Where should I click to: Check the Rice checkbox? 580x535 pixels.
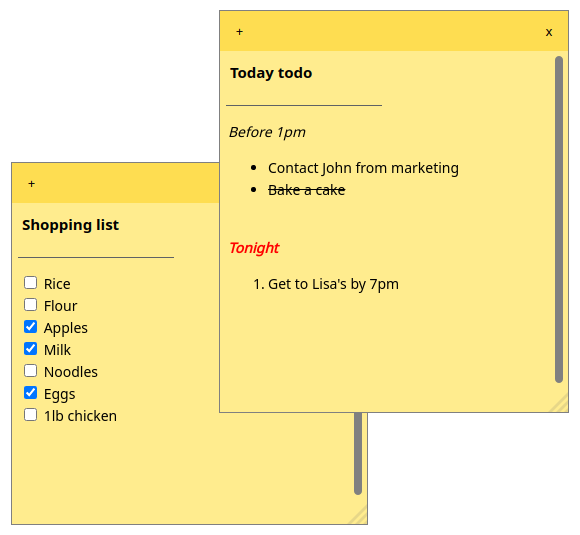click(30, 283)
